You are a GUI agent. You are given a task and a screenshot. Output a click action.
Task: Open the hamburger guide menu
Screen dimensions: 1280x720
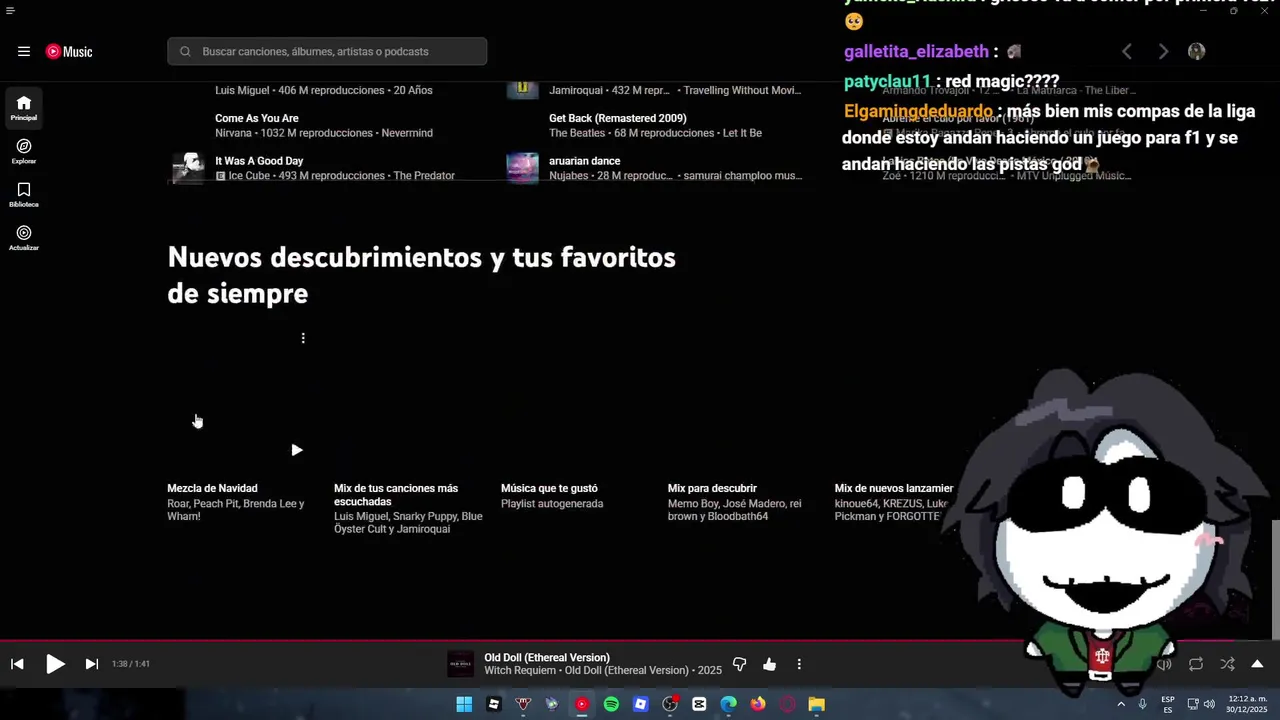point(24,51)
